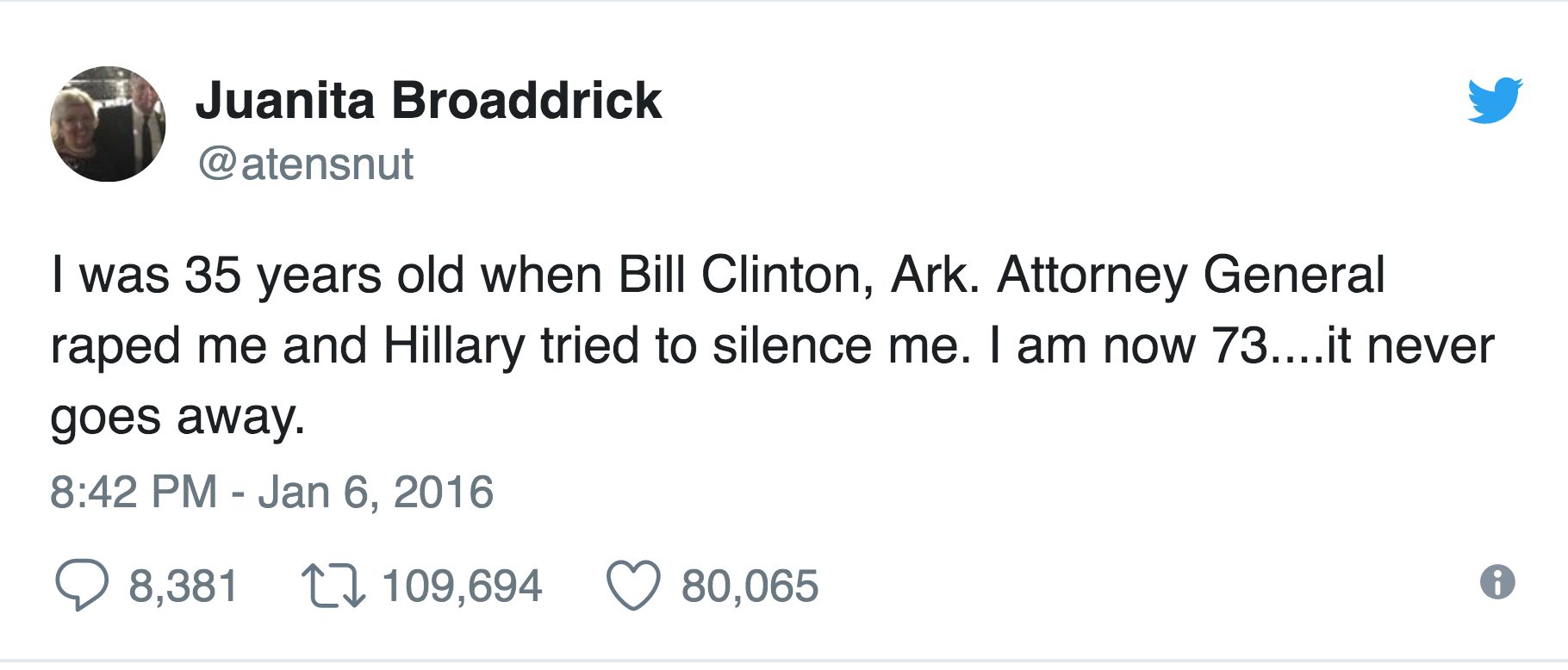Screen dimensions: 1568x670
Task: Like the tweet with the heart icon
Action: pos(633,585)
